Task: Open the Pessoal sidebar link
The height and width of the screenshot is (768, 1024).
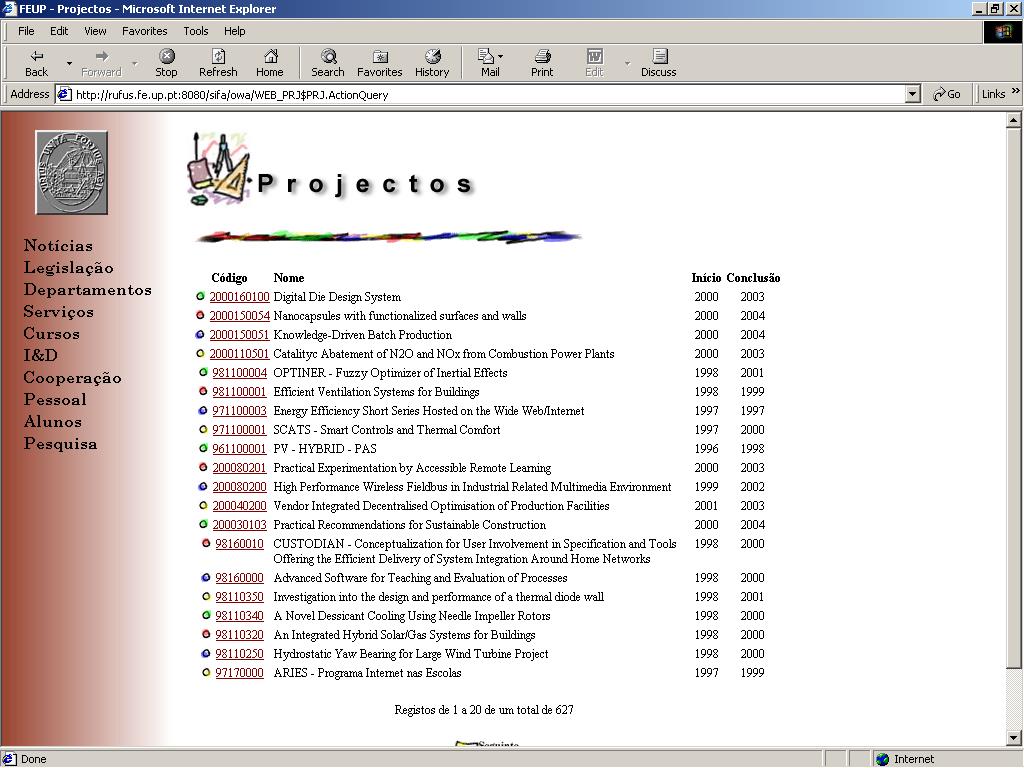Action: pyautogui.click(x=55, y=400)
